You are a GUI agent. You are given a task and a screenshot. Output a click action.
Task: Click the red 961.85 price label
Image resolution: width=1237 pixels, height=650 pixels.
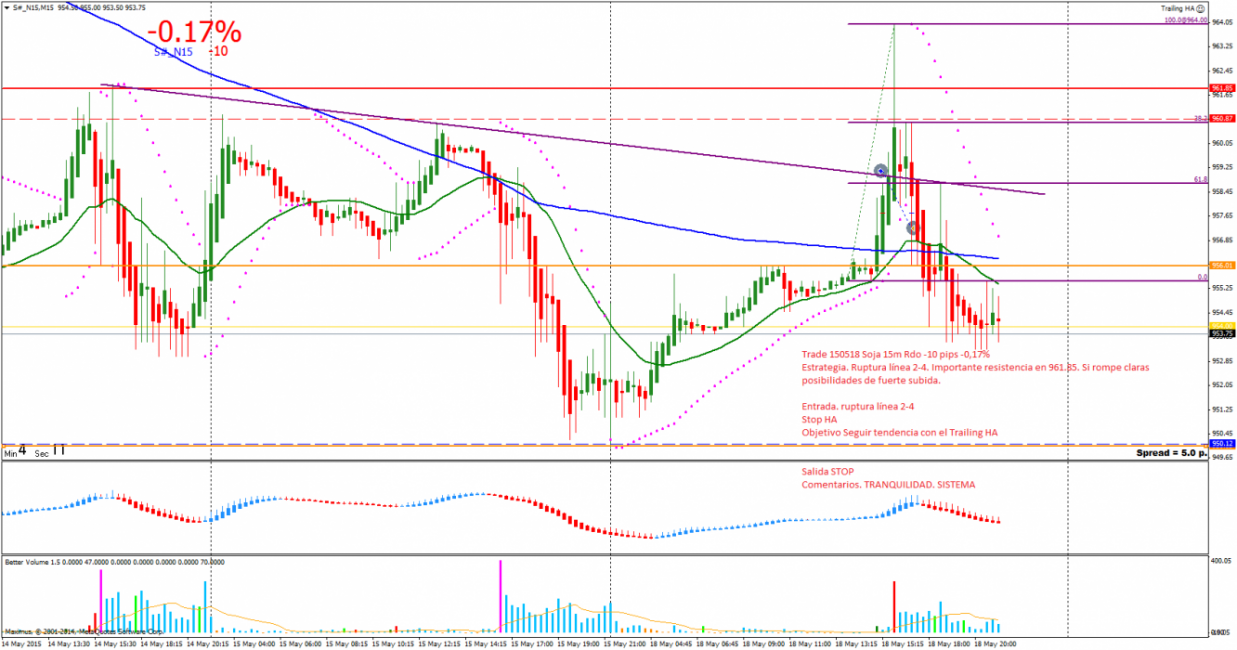1221,88
